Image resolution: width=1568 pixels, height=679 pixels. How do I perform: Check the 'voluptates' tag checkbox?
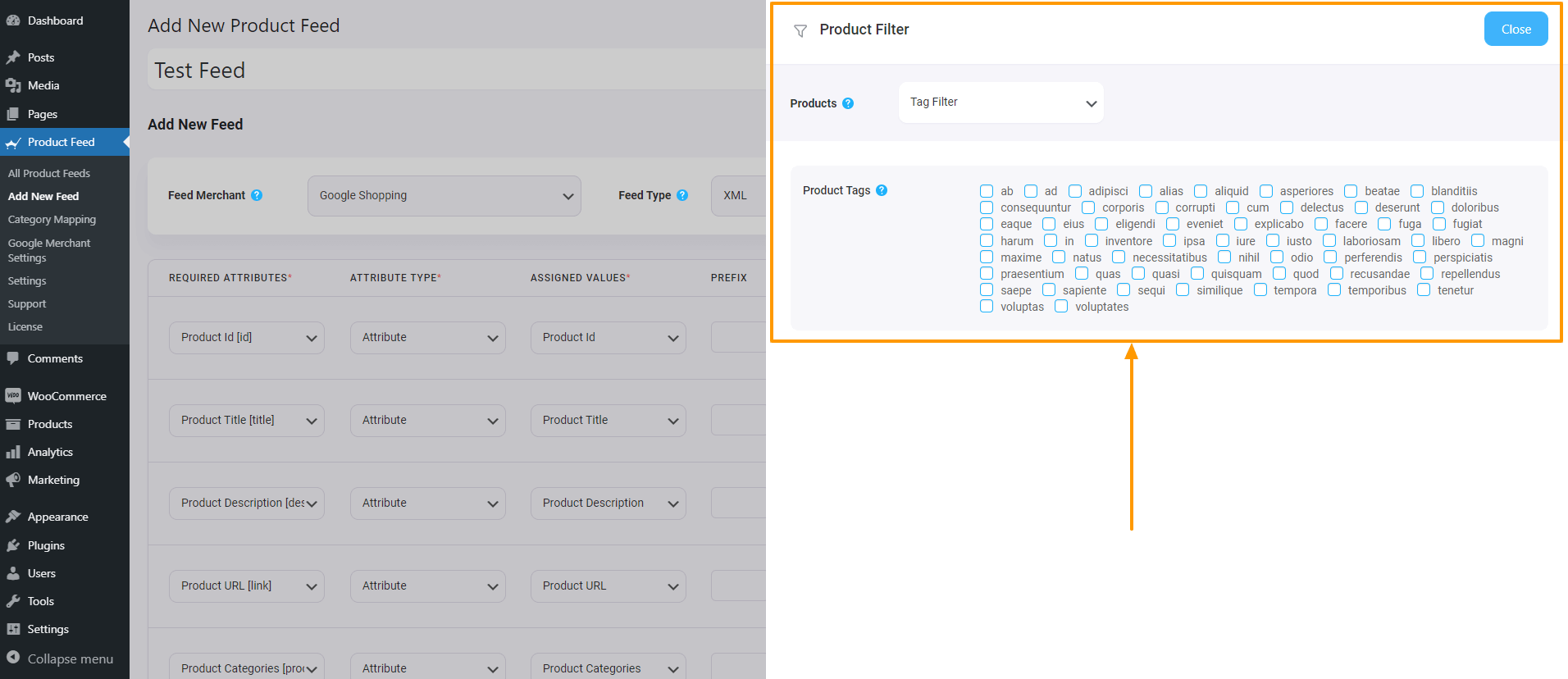pyautogui.click(x=1061, y=306)
